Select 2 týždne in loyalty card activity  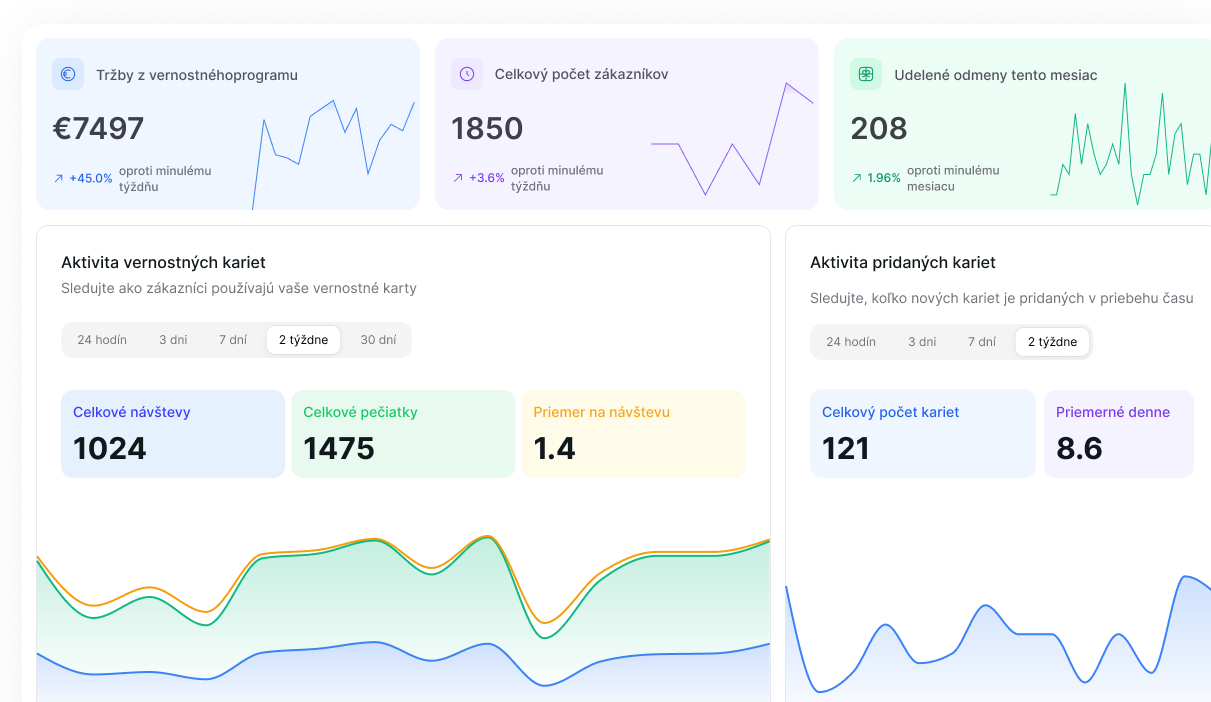tap(303, 340)
